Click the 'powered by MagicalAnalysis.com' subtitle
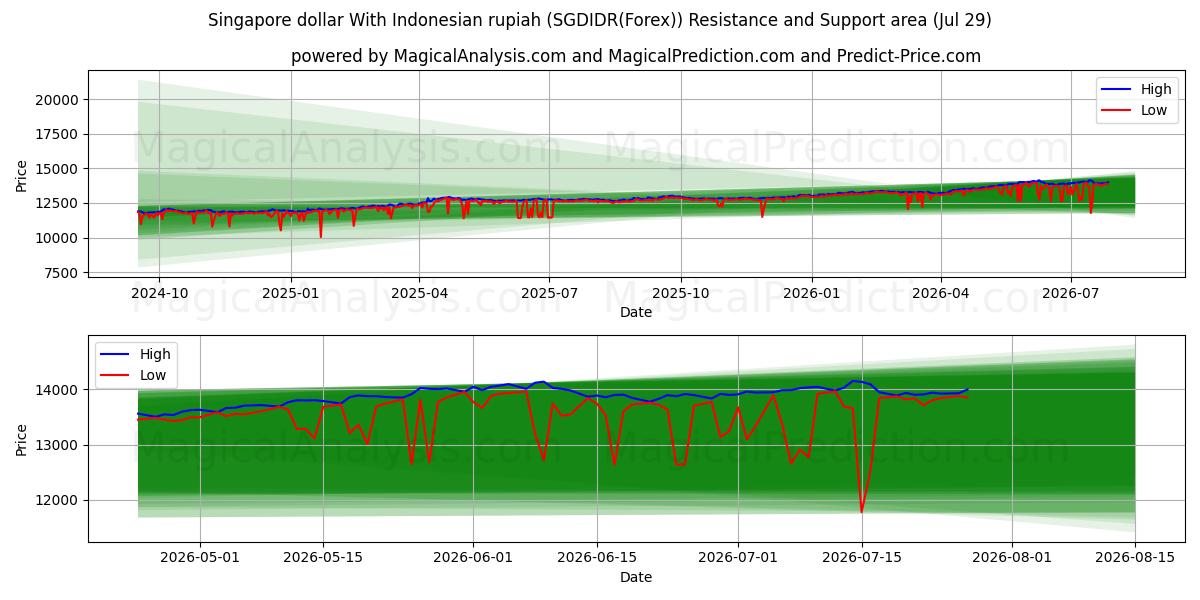The height and width of the screenshot is (600, 1200). [x=636, y=56]
